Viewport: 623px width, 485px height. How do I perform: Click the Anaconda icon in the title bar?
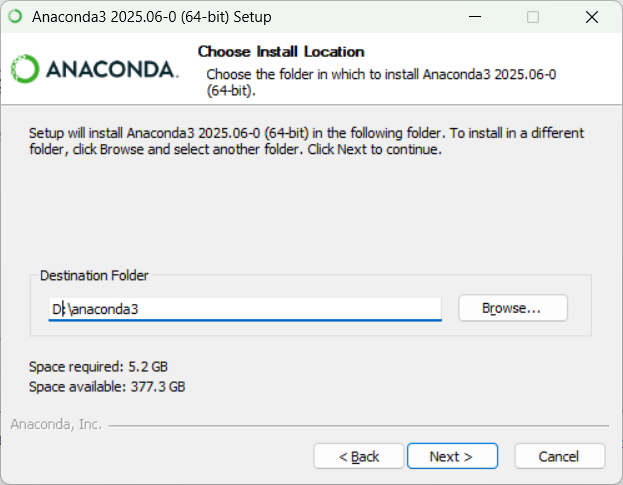[15, 17]
